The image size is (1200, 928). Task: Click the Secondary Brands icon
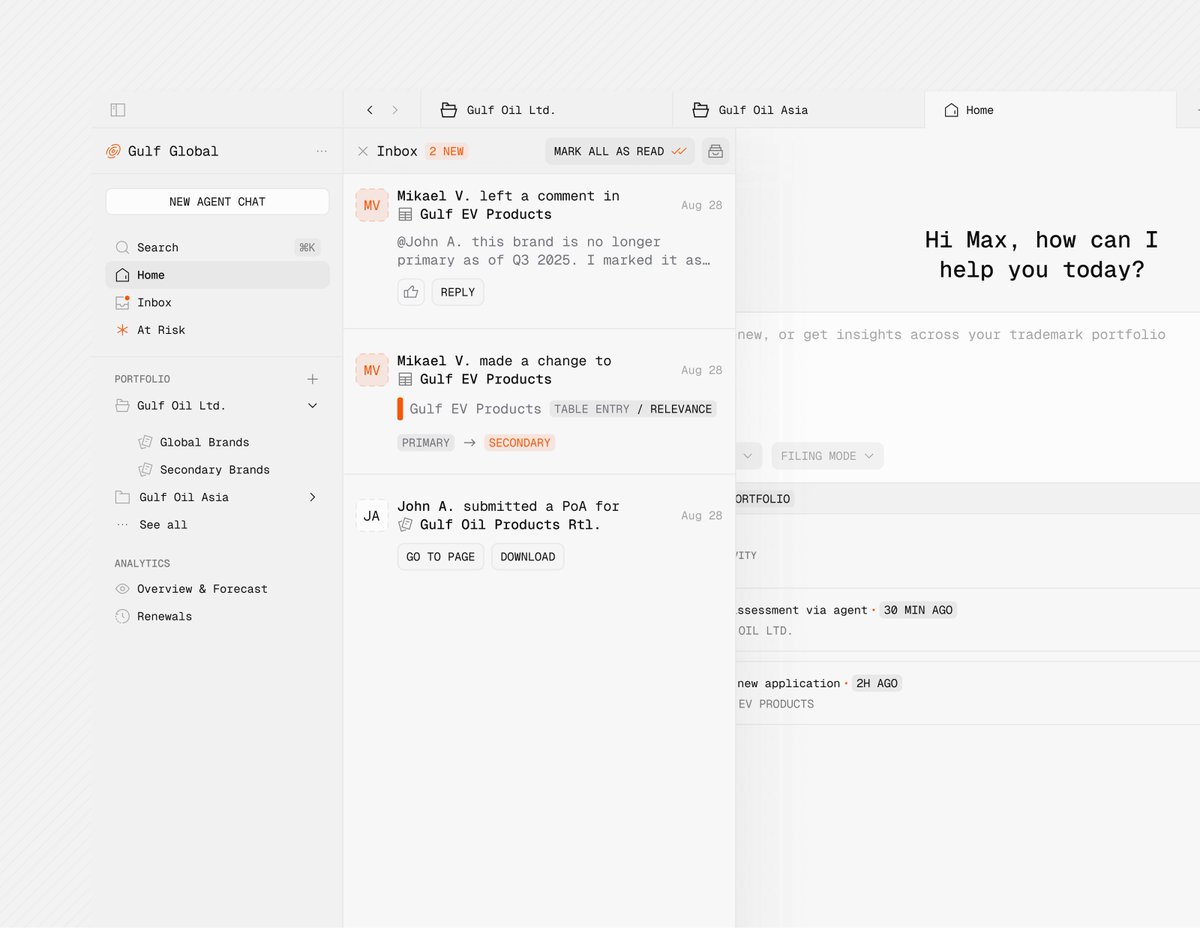pyautogui.click(x=145, y=469)
